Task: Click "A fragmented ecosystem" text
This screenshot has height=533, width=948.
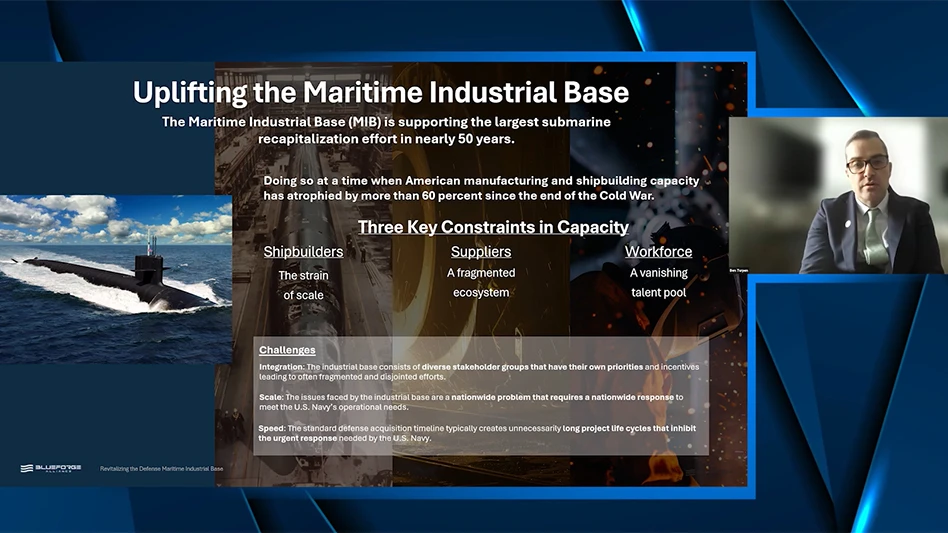Action: click(x=481, y=283)
